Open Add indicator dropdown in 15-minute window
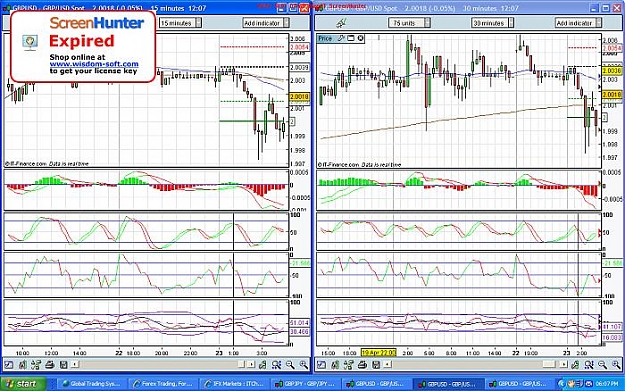Image resolution: width=625 pixels, height=391 pixels. tap(266, 23)
